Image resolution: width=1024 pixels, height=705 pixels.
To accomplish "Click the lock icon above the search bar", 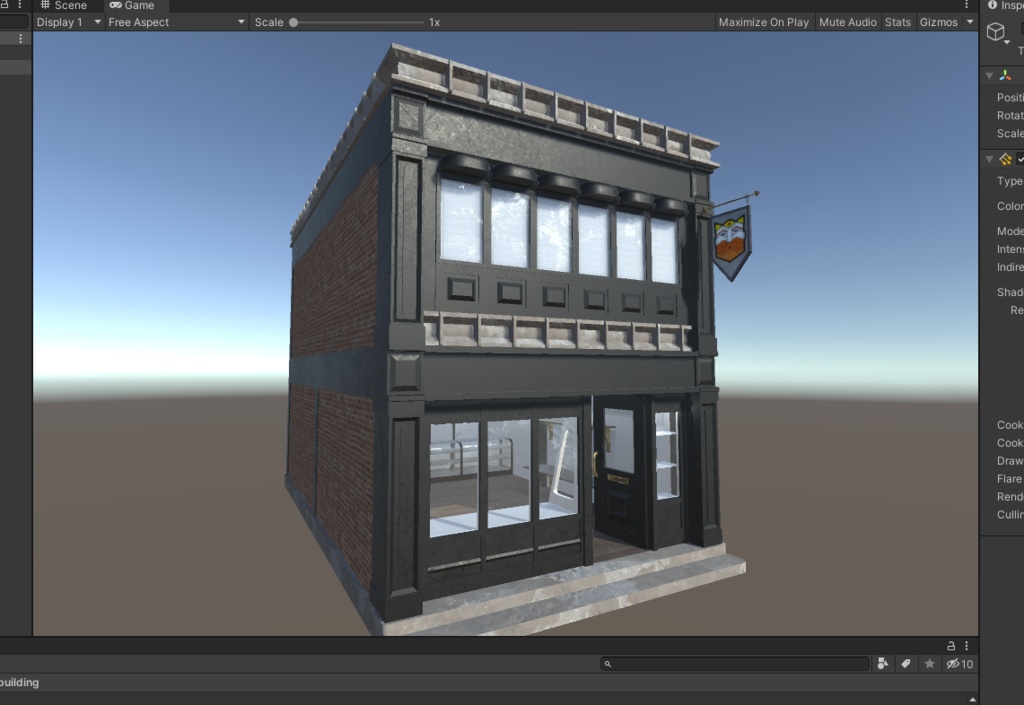I will 951,644.
